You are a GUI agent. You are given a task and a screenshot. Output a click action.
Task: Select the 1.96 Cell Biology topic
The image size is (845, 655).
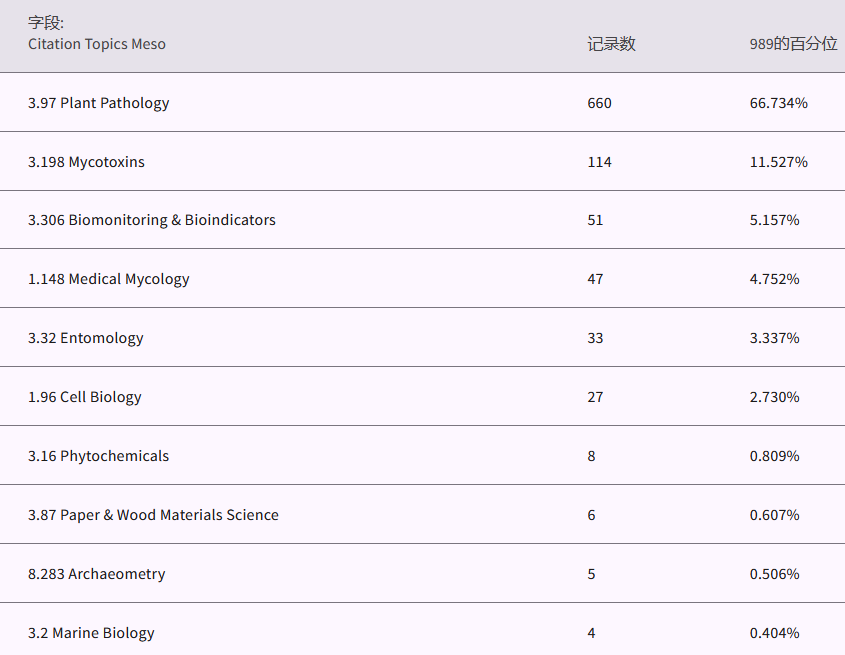pyautogui.click(x=85, y=397)
